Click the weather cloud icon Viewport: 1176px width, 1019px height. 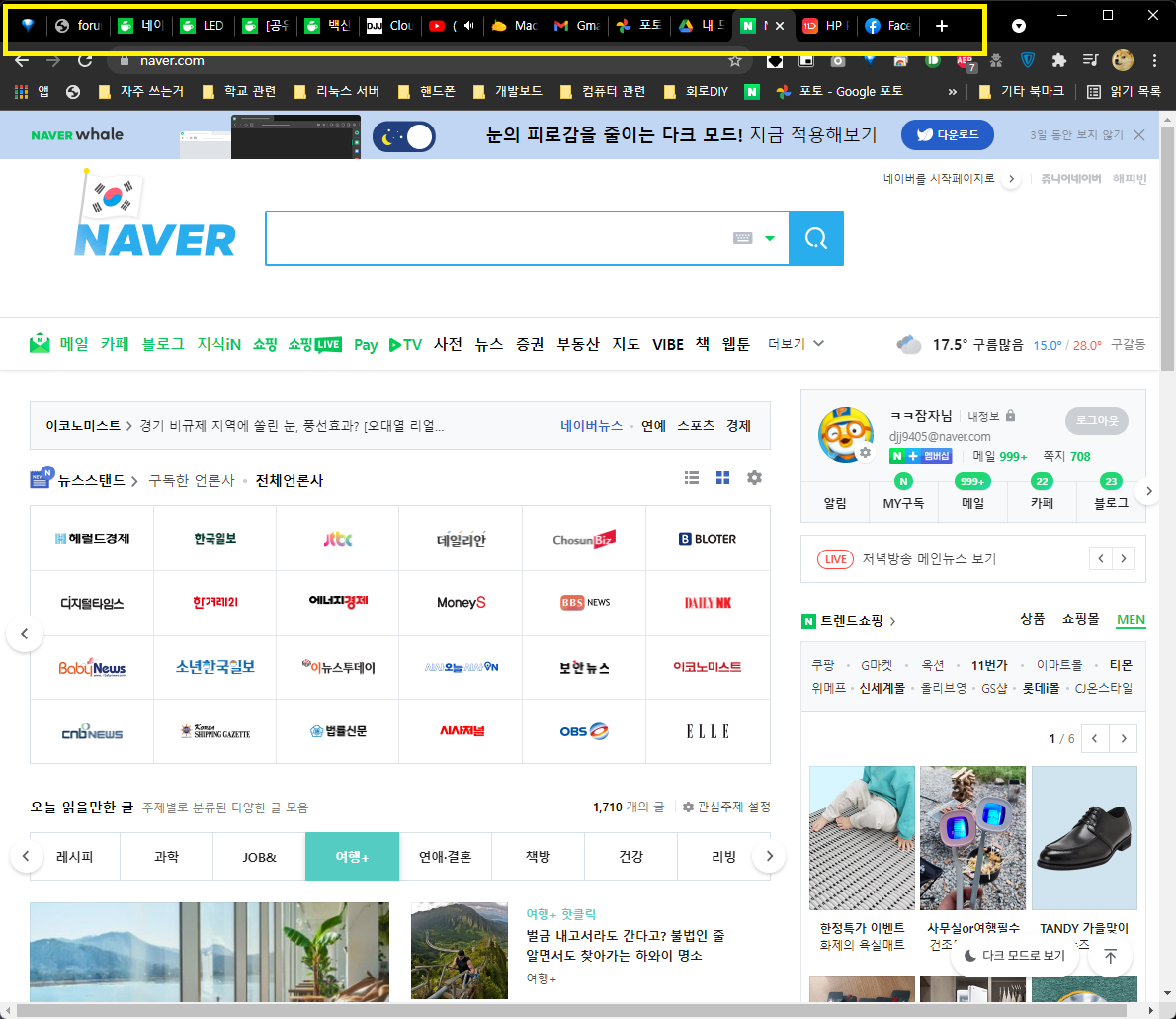(908, 344)
